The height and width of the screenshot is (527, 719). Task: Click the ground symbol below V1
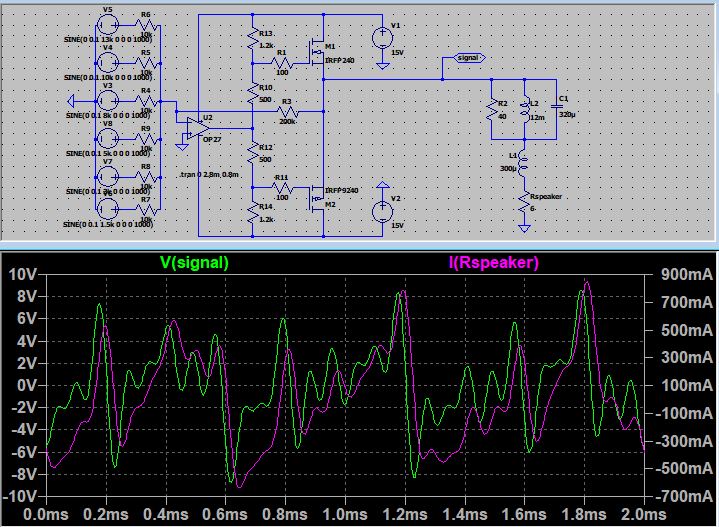382,66
